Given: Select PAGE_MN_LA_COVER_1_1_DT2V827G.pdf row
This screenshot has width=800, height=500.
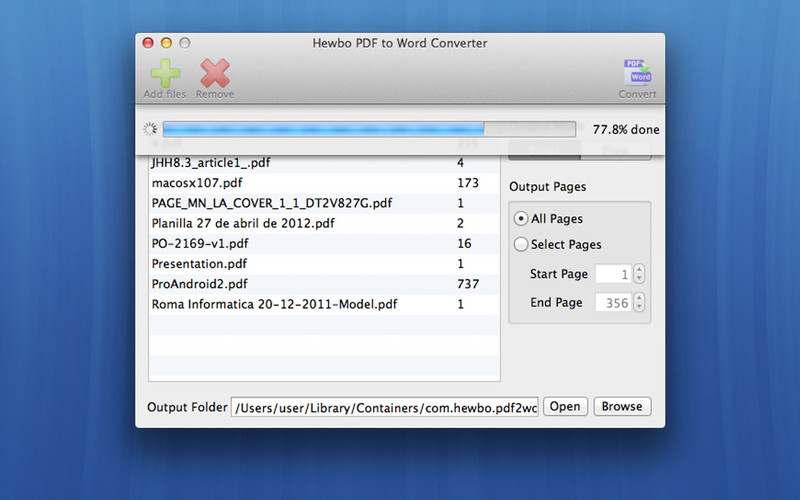Looking at the screenshot, I should click(324, 203).
